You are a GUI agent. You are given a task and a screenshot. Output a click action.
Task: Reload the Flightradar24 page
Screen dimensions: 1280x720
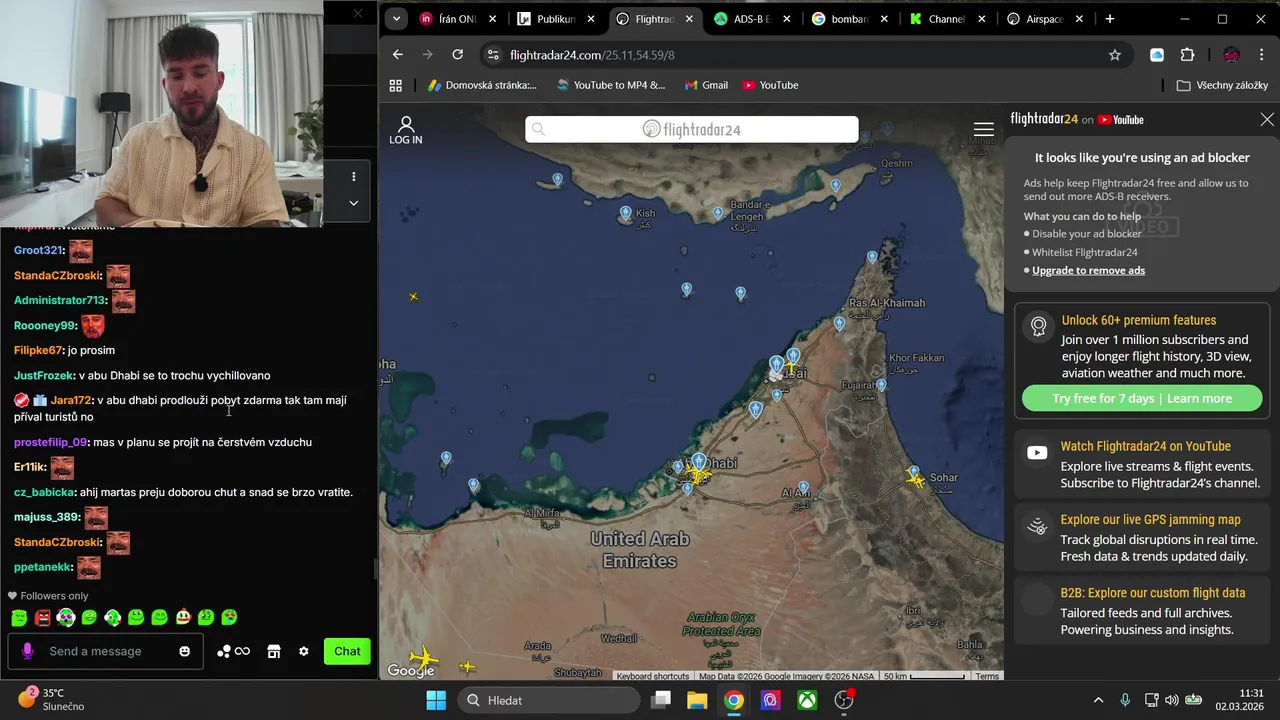click(457, 55)
